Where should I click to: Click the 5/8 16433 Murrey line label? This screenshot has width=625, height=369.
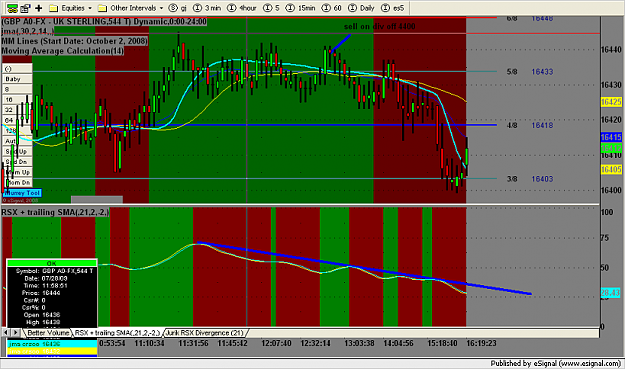[530, 72]
